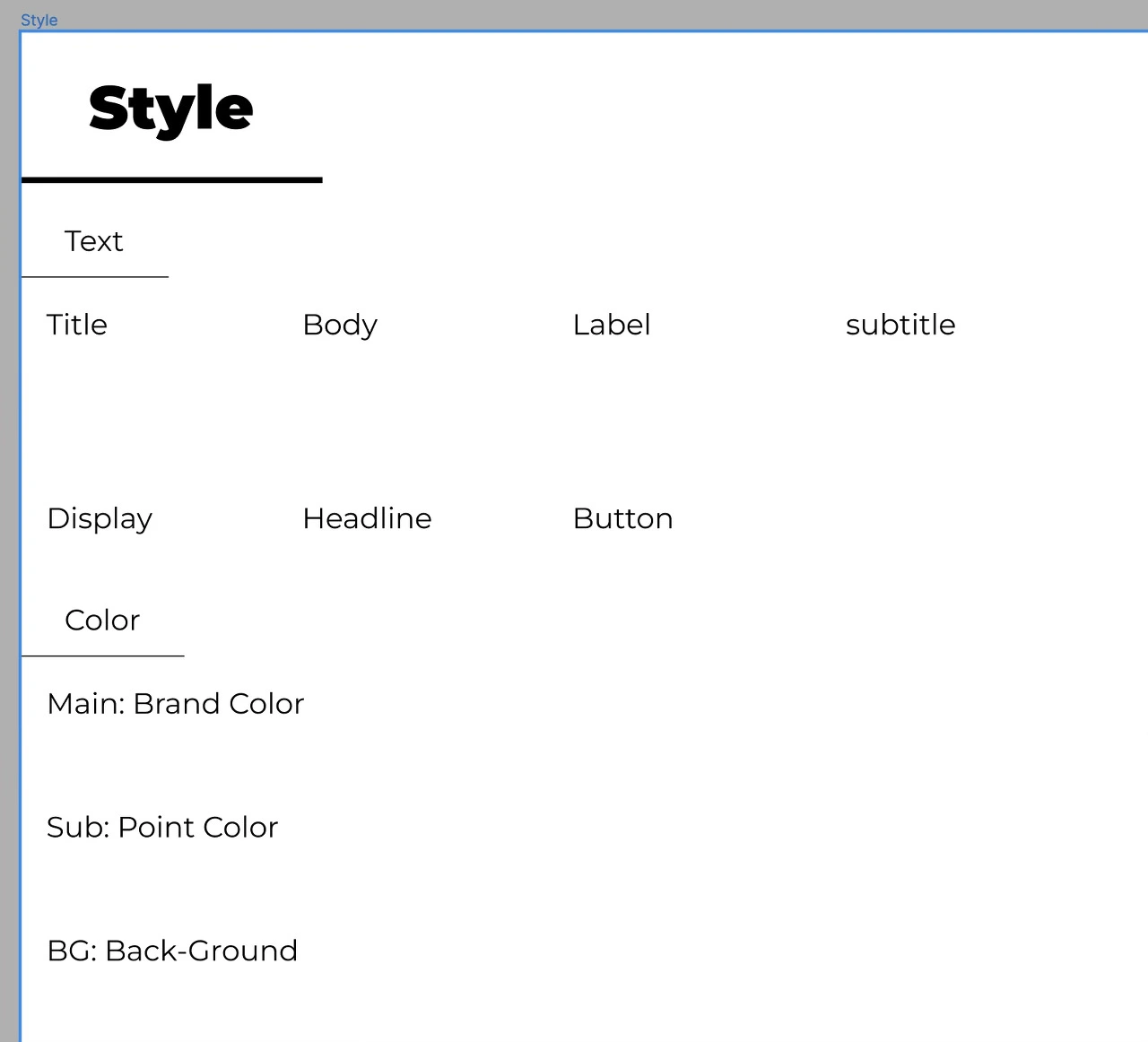Click the Title text layer
Viewport: 1148px width, 1042px height.
click(x=77, y=325)
